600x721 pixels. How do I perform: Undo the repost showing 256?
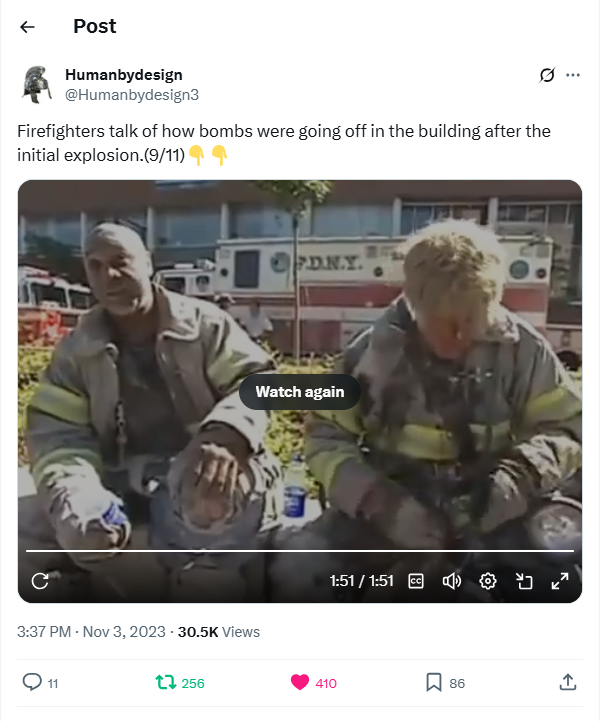pyautogui.click(x=180, y=683)
